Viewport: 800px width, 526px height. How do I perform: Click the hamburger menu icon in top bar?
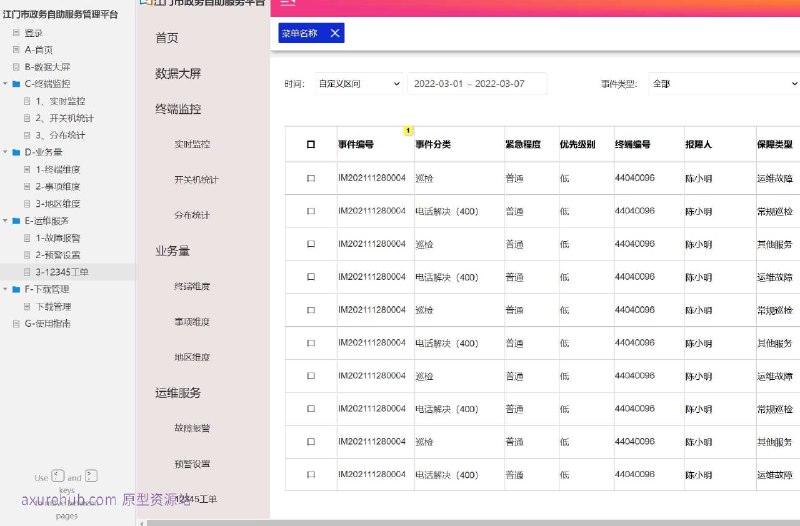(x=288, y=2)
